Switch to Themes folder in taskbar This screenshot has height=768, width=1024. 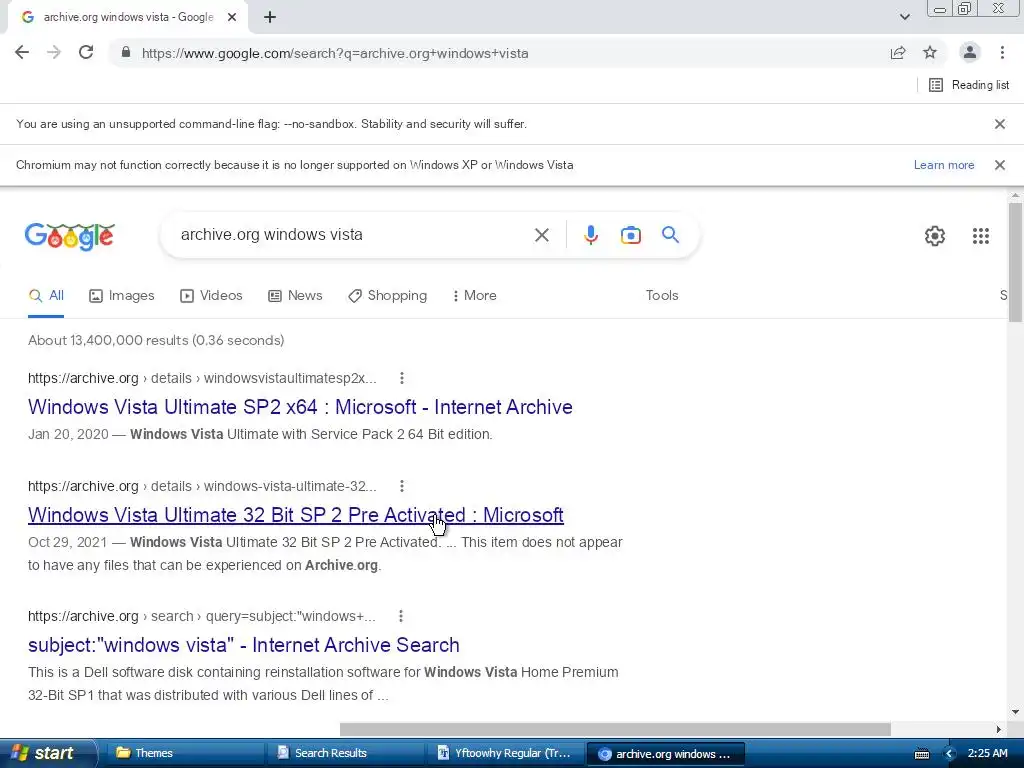pyautogui.click(x=184, y=753)
